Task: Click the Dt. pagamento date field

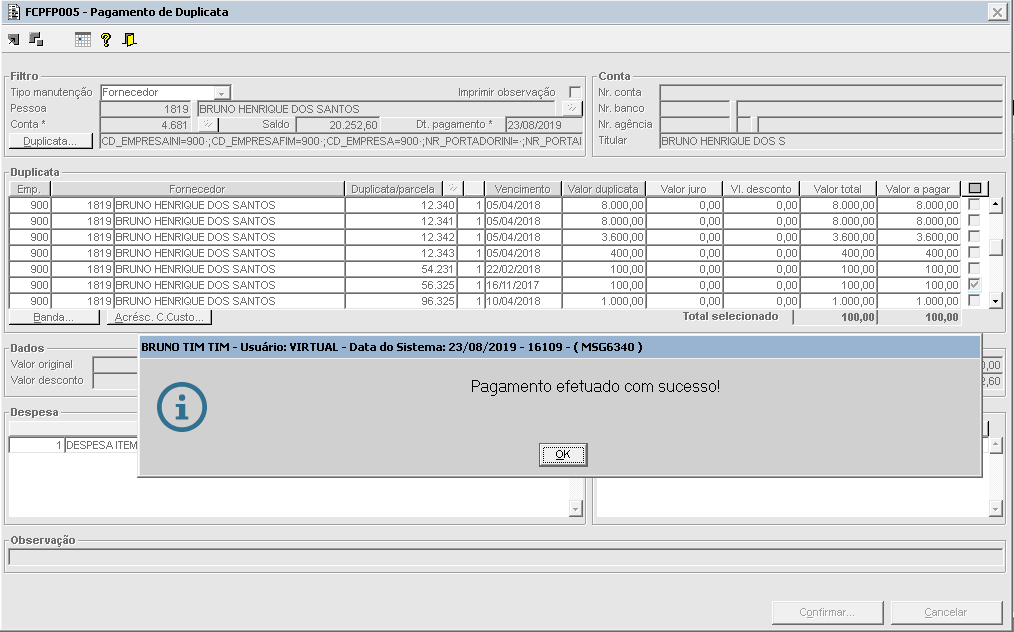Action: click(x=543, y=125)
